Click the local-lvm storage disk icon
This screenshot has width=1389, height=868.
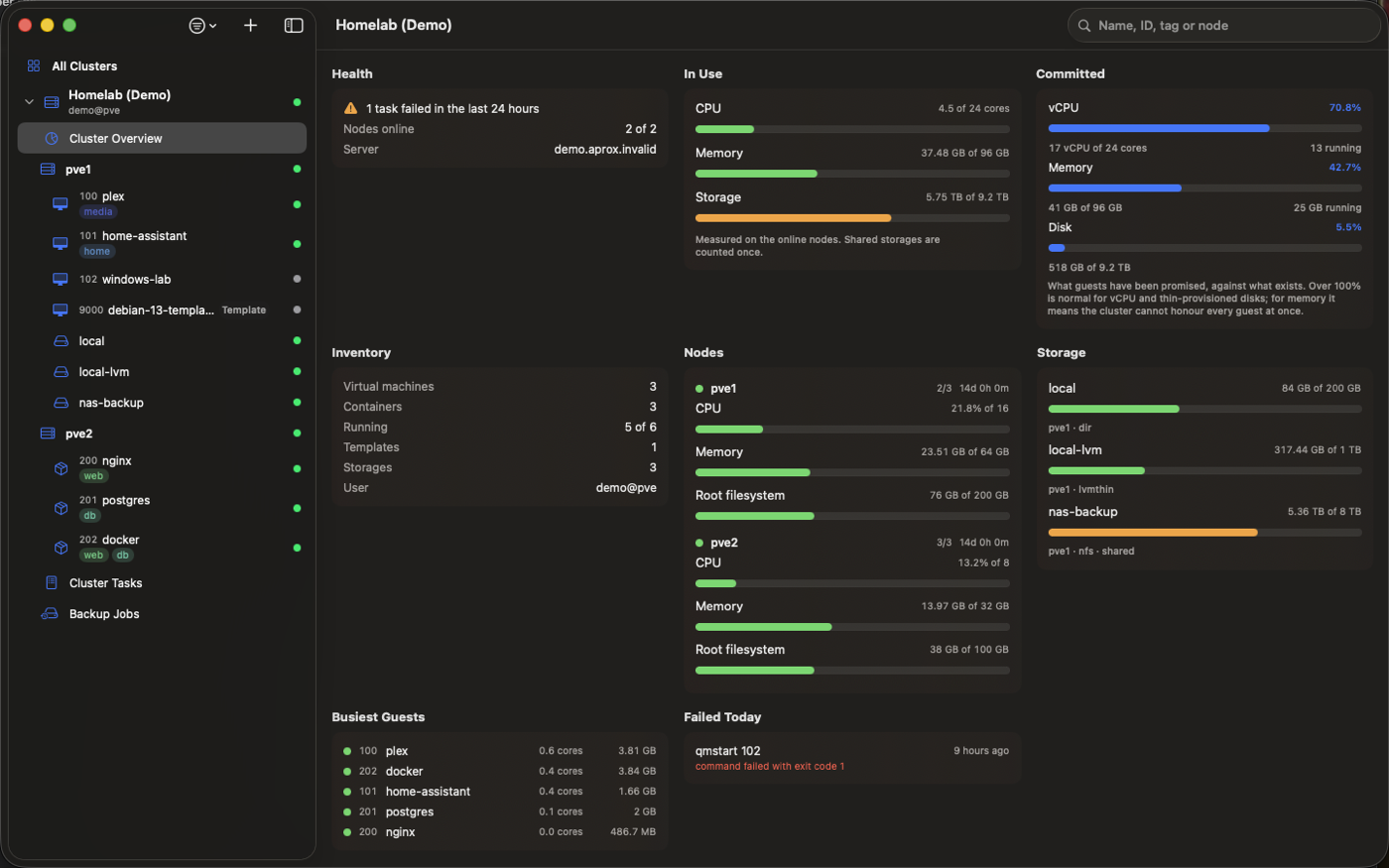pyautogui.click(x=61, y=372)
